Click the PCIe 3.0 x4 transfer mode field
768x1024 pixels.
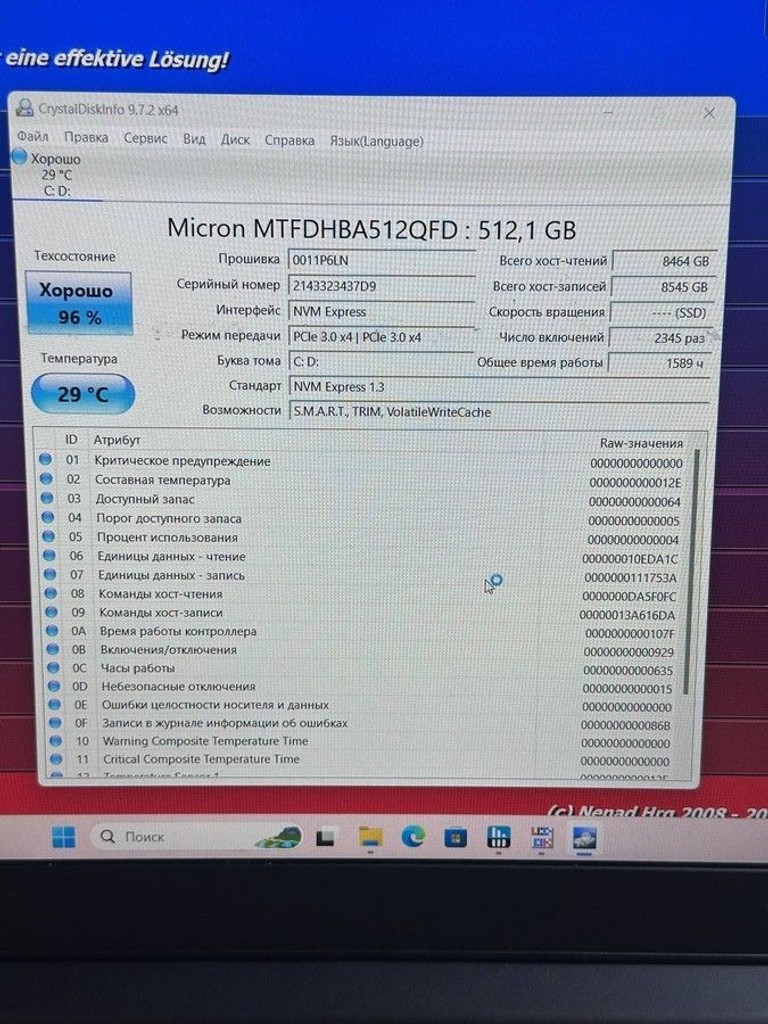[381, 337]
